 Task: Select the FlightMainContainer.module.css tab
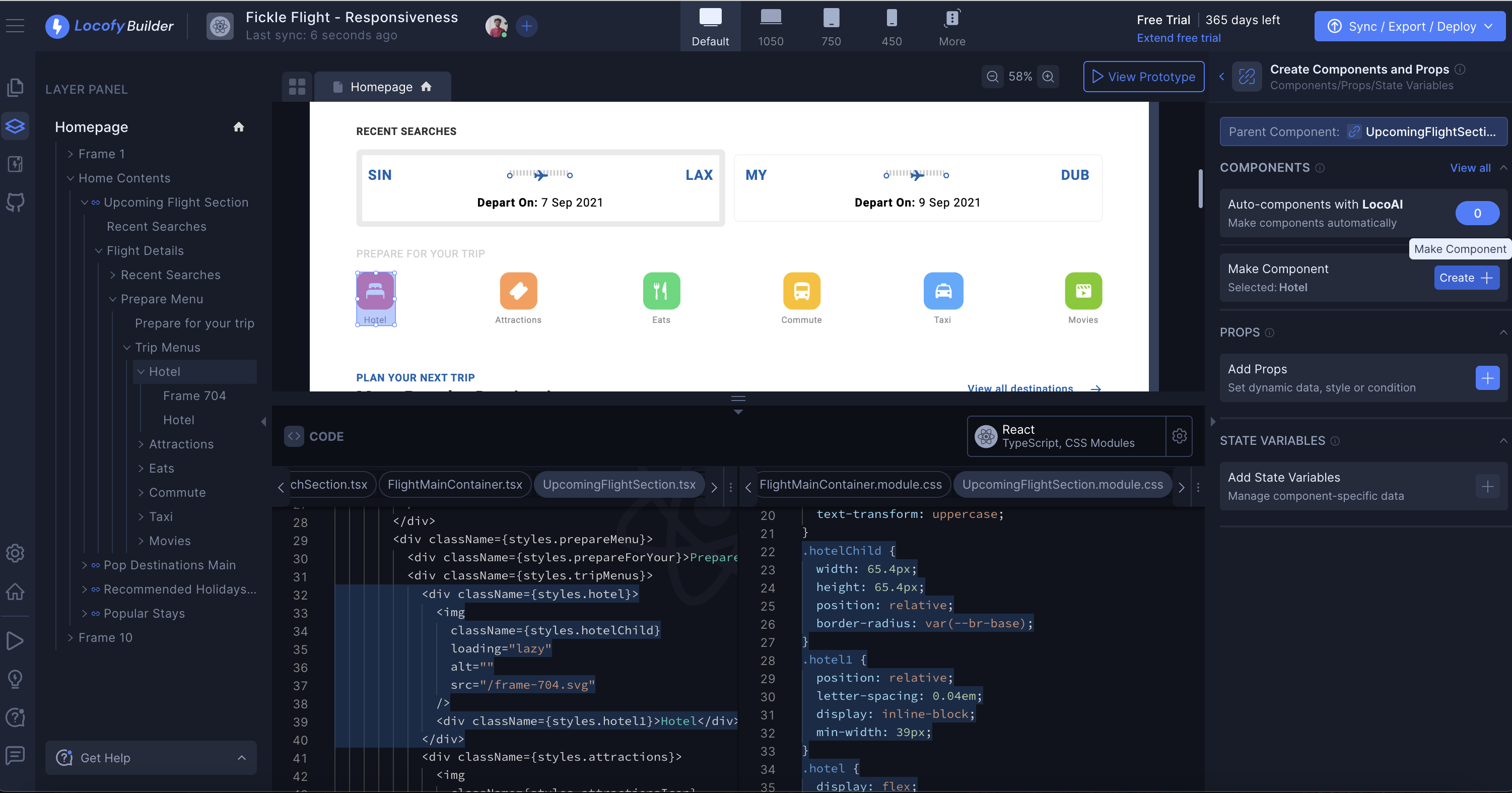coord(852,484)
